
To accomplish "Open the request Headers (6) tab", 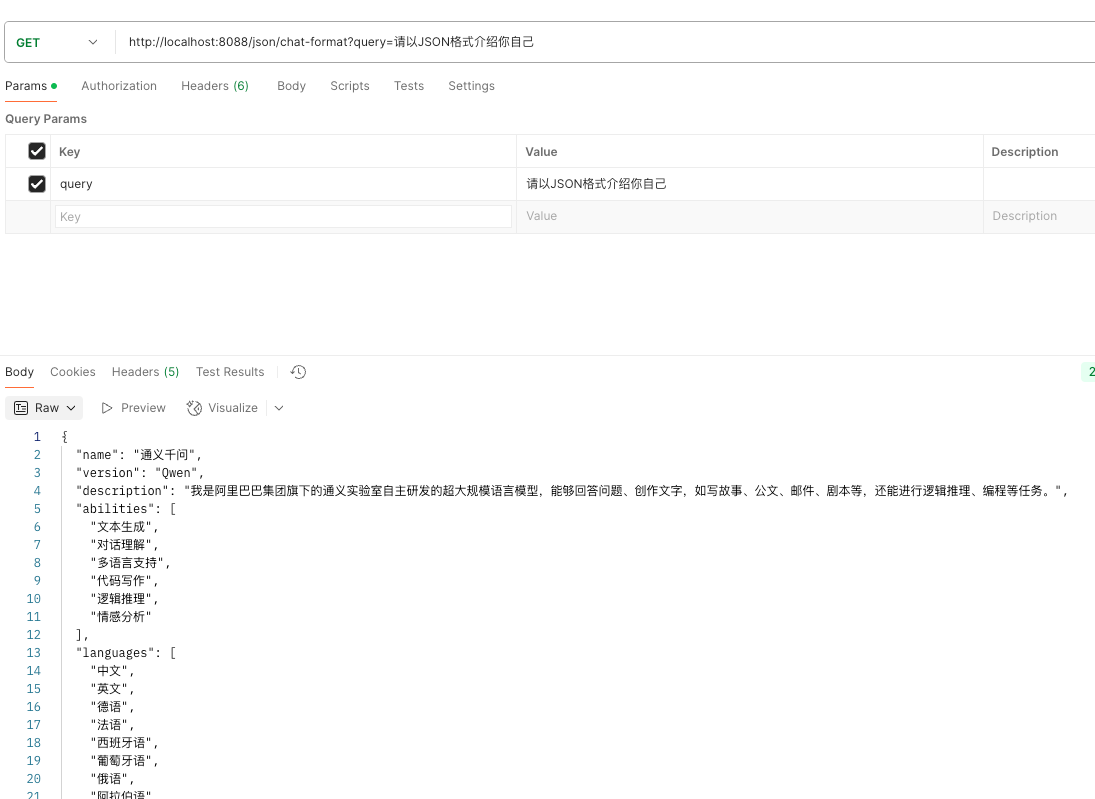I will pyautogui.click(x=215, y=86).
